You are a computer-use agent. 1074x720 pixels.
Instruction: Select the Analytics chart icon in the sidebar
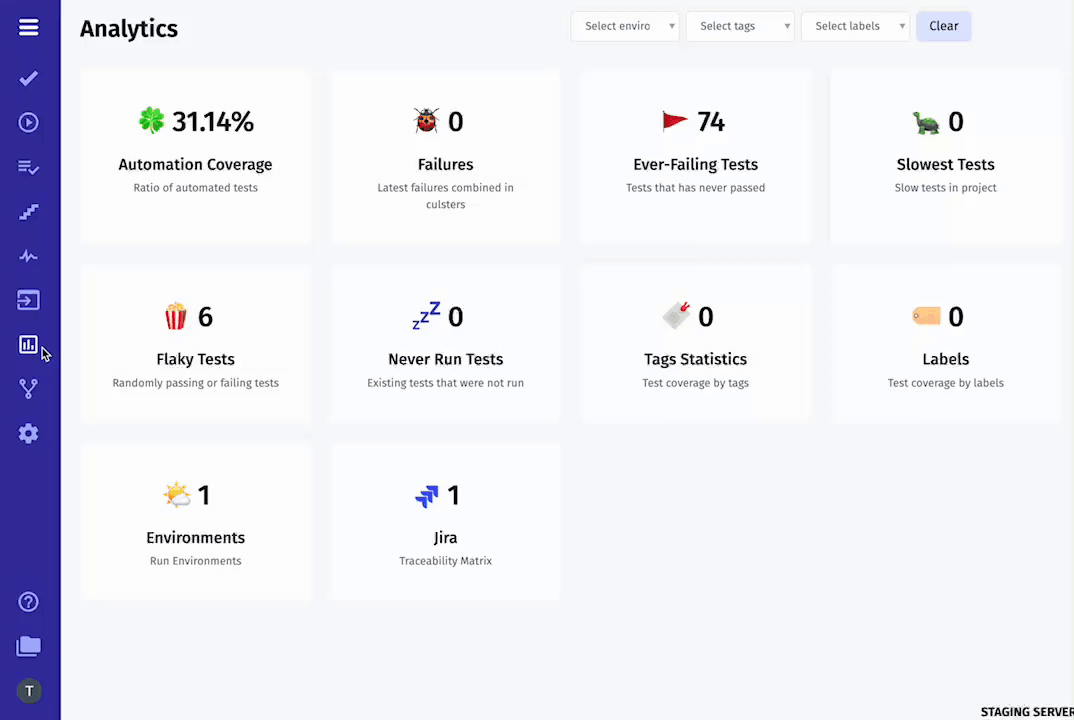pos(28,345)
